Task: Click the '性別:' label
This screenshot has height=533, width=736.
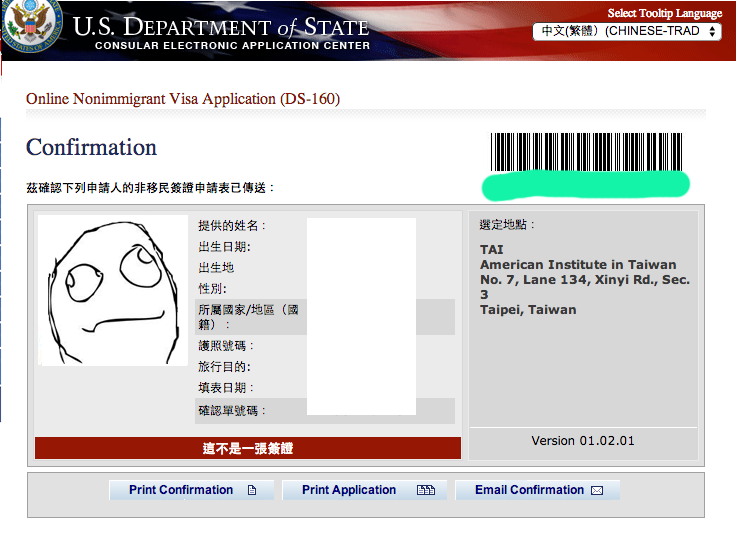Action: point(212,289)
